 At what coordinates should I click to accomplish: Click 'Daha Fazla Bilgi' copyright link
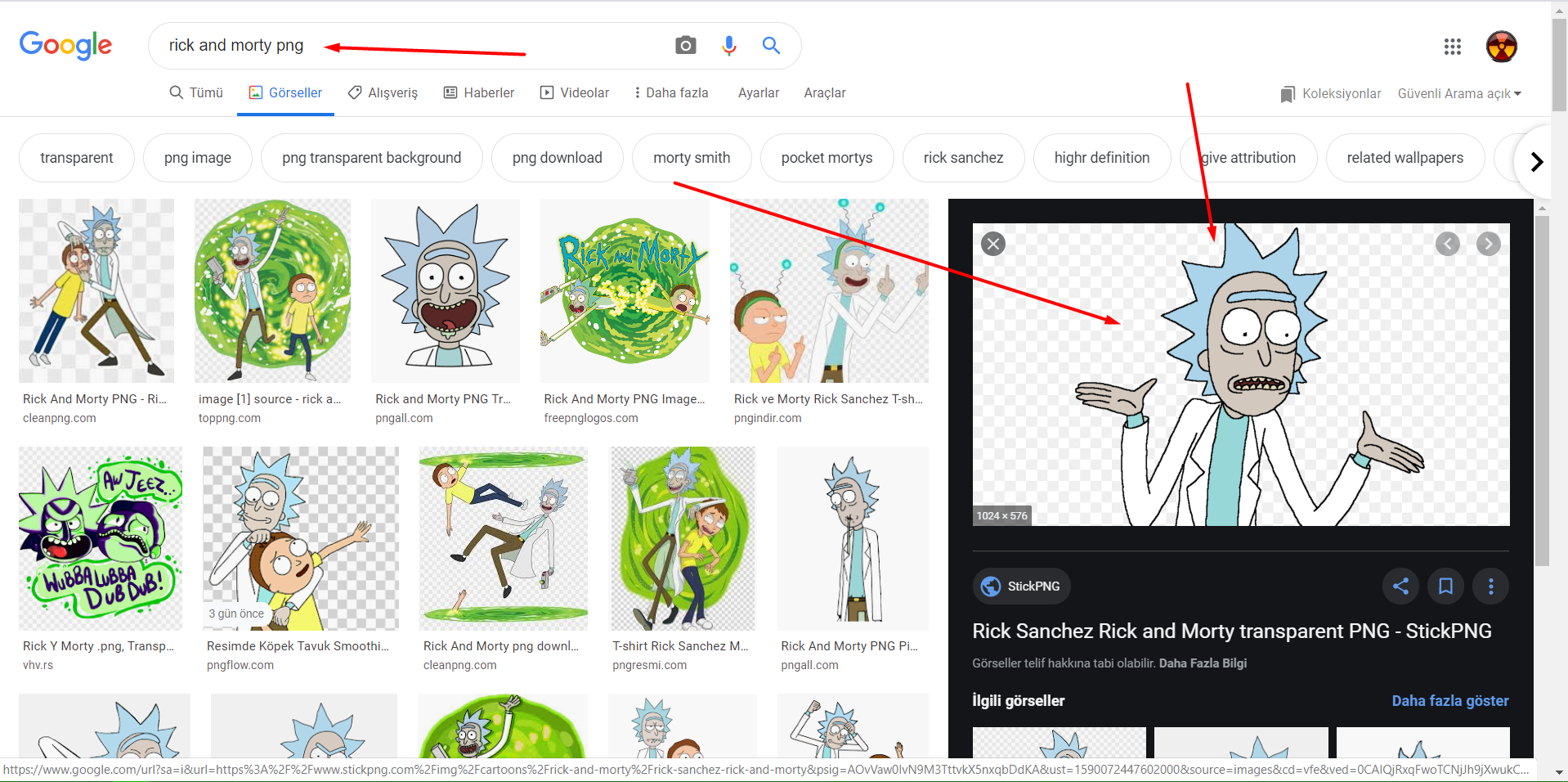1203,663
